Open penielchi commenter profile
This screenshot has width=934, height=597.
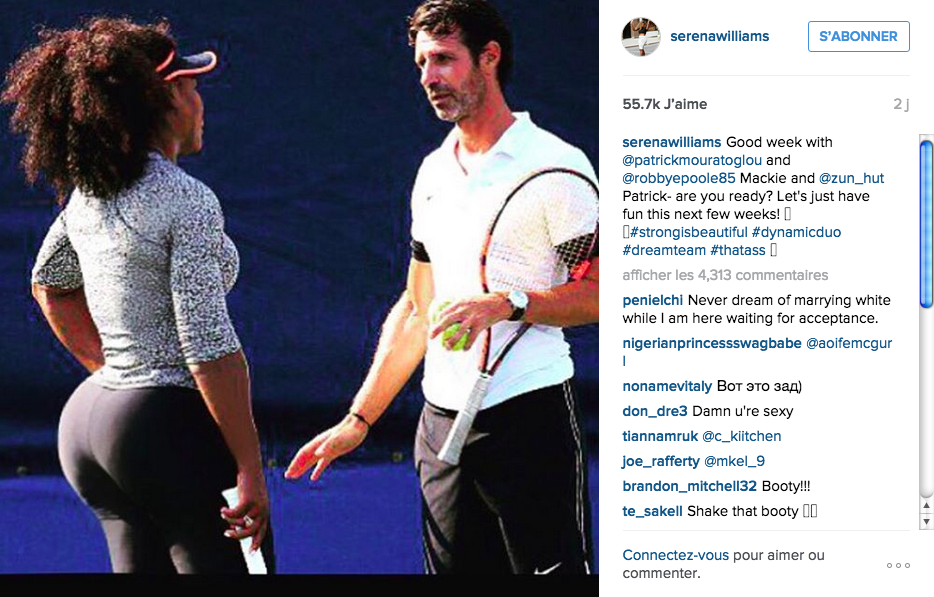(x=653, y=300)
